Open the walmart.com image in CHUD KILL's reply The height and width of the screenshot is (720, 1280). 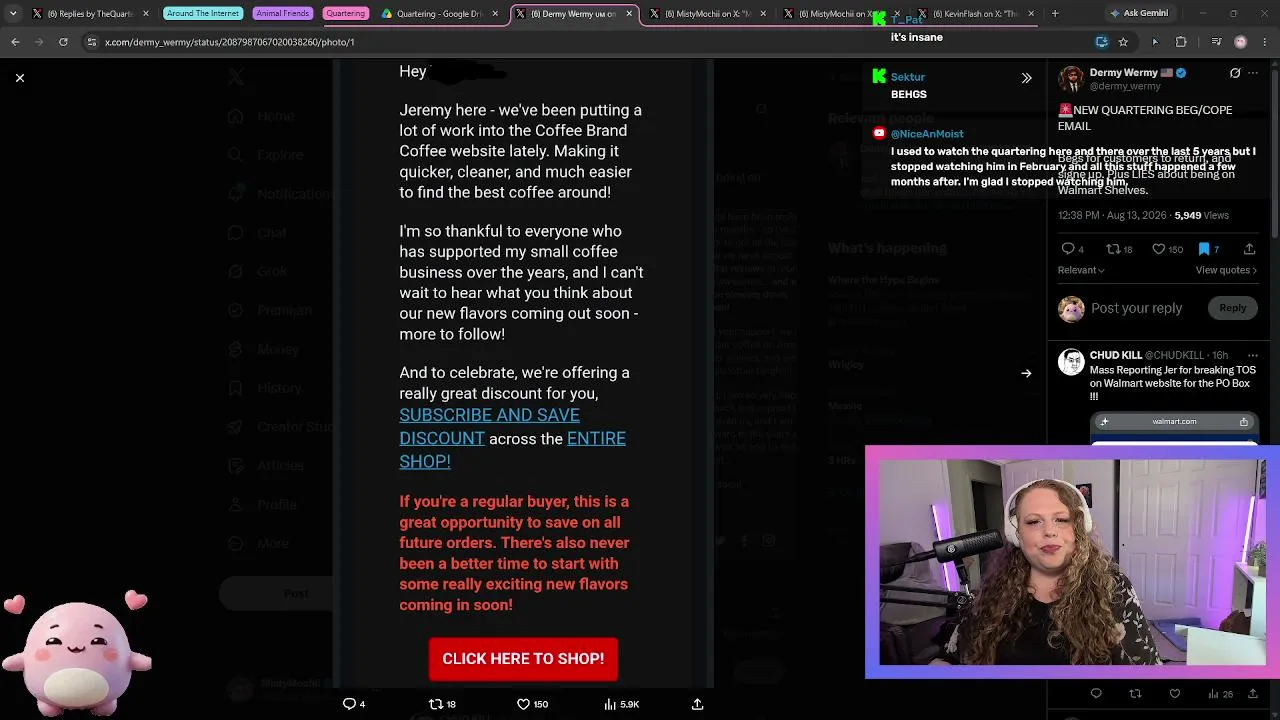click(1174, 428)
